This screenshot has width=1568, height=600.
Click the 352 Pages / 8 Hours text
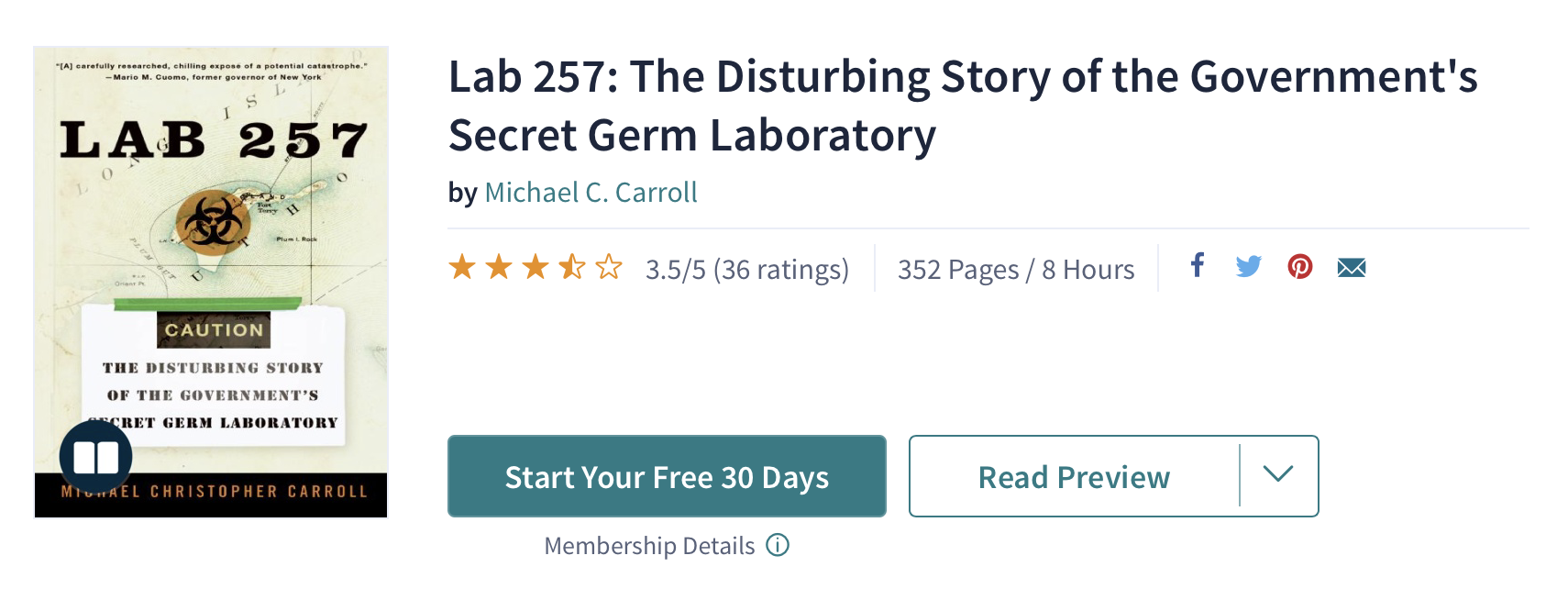click(1015, 270)
